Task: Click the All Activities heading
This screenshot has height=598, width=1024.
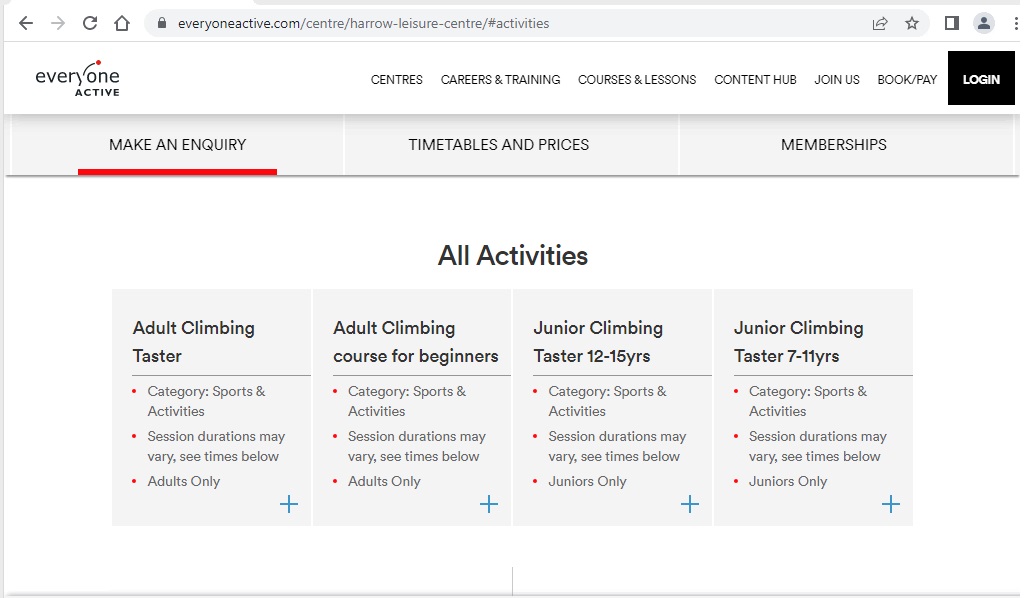Action: pos(513,255)
